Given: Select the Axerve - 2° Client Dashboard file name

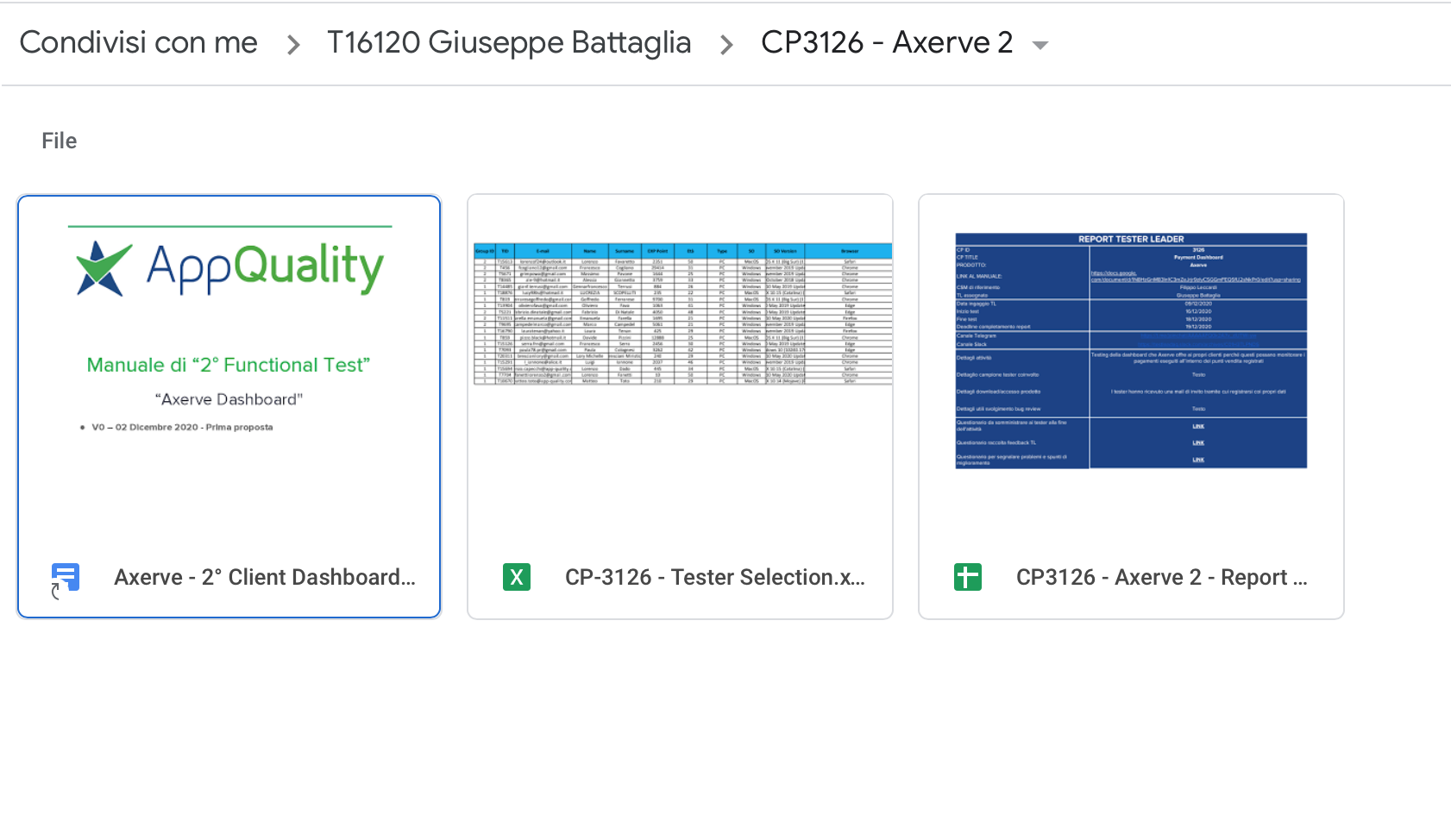Looking at the screenshot, I should (x=265, y=577).
